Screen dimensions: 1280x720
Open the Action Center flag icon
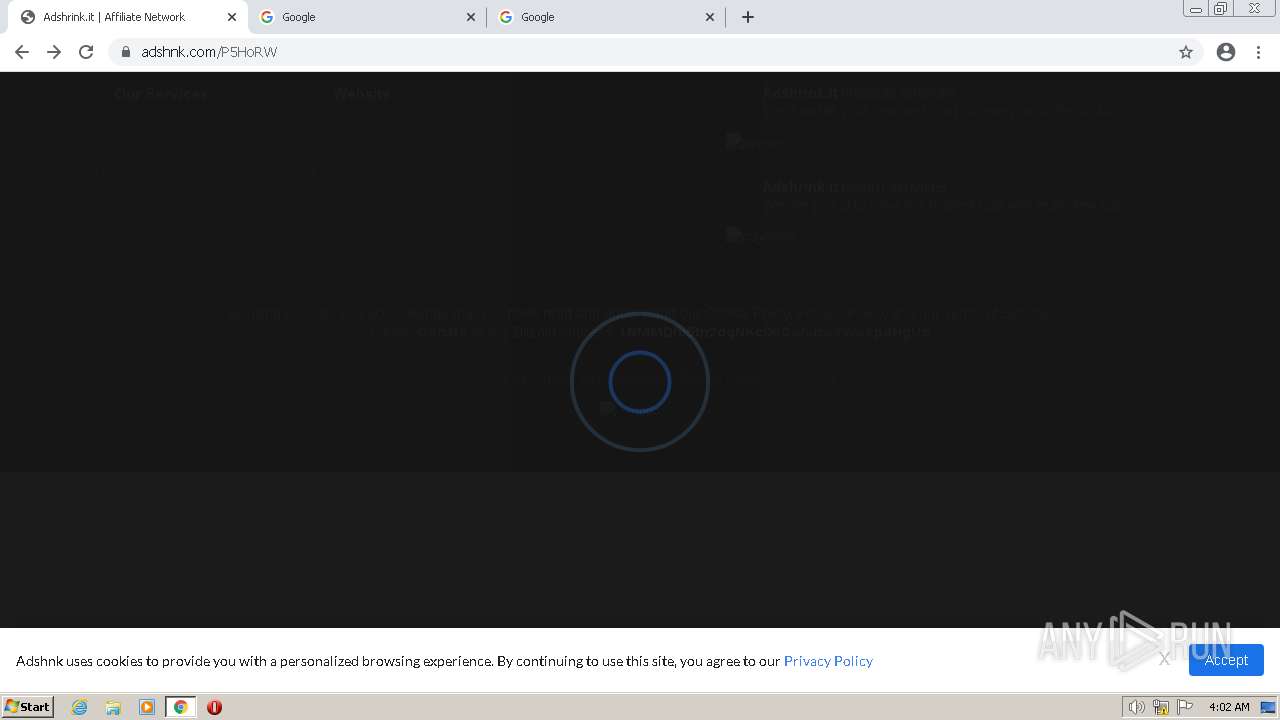(x=1185, y=707)
